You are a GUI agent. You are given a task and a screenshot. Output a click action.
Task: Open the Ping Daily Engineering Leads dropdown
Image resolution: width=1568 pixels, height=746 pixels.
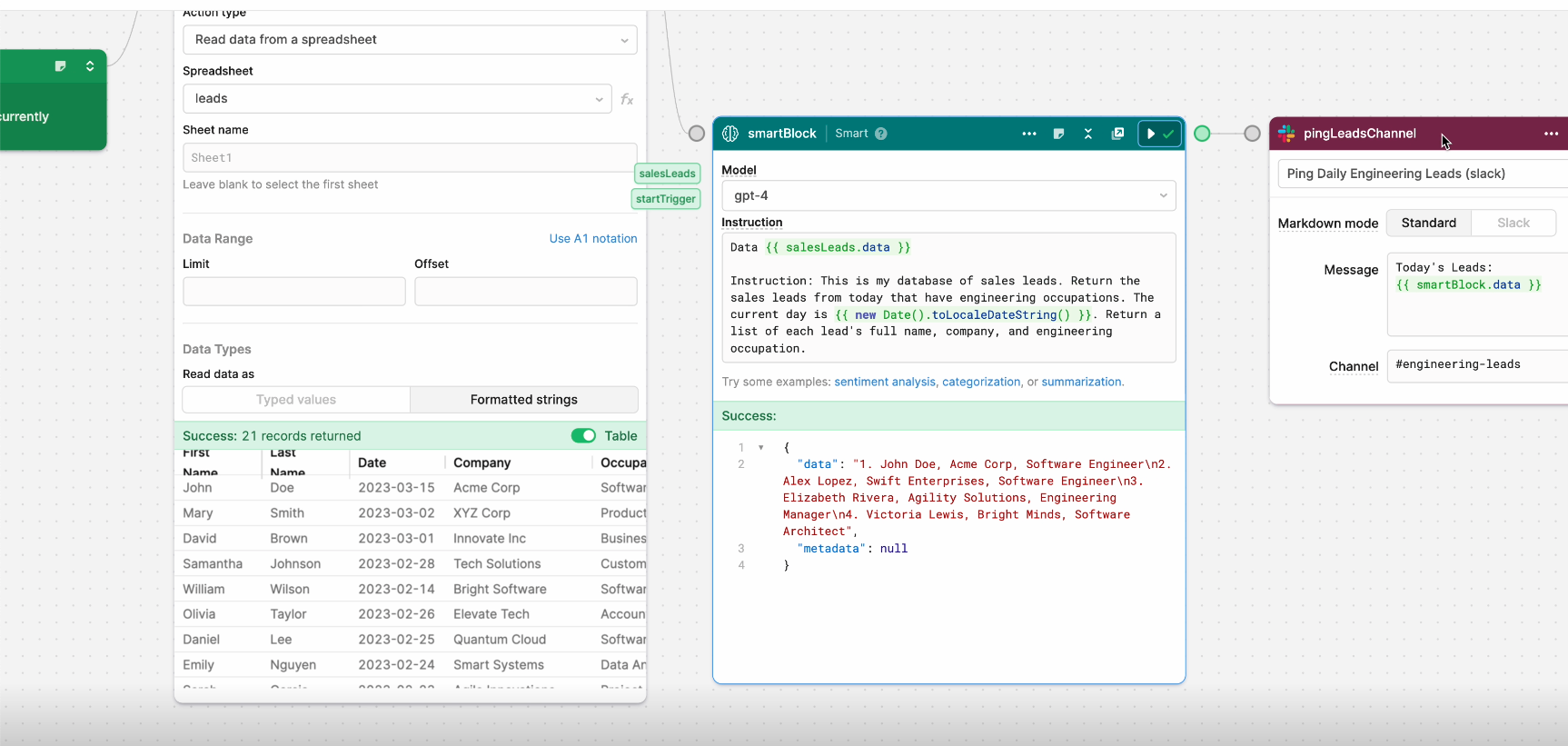(x=1423, y=174)
